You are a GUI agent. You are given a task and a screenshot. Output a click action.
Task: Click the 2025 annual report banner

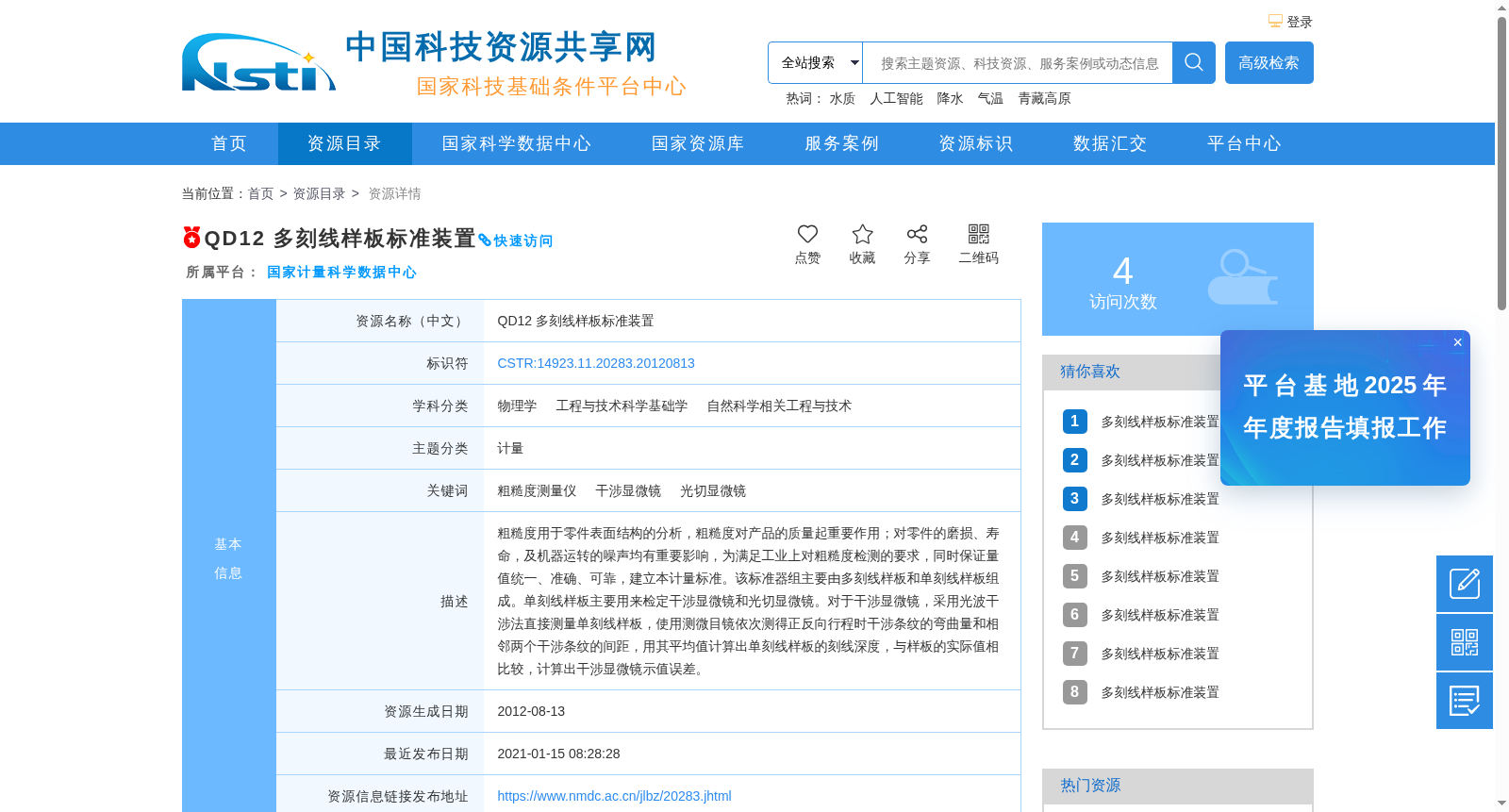pyautogui.click(x=1345, y=407)
